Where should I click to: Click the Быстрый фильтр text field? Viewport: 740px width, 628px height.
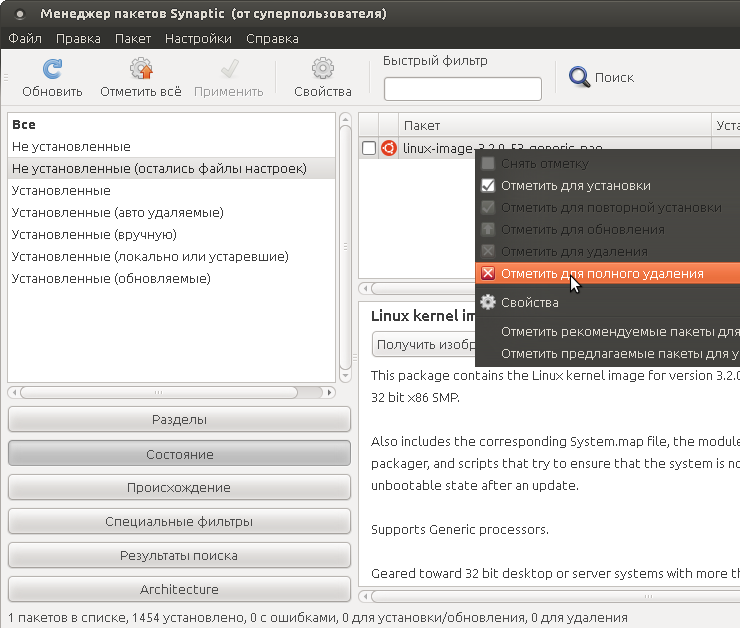pos(462,89)
